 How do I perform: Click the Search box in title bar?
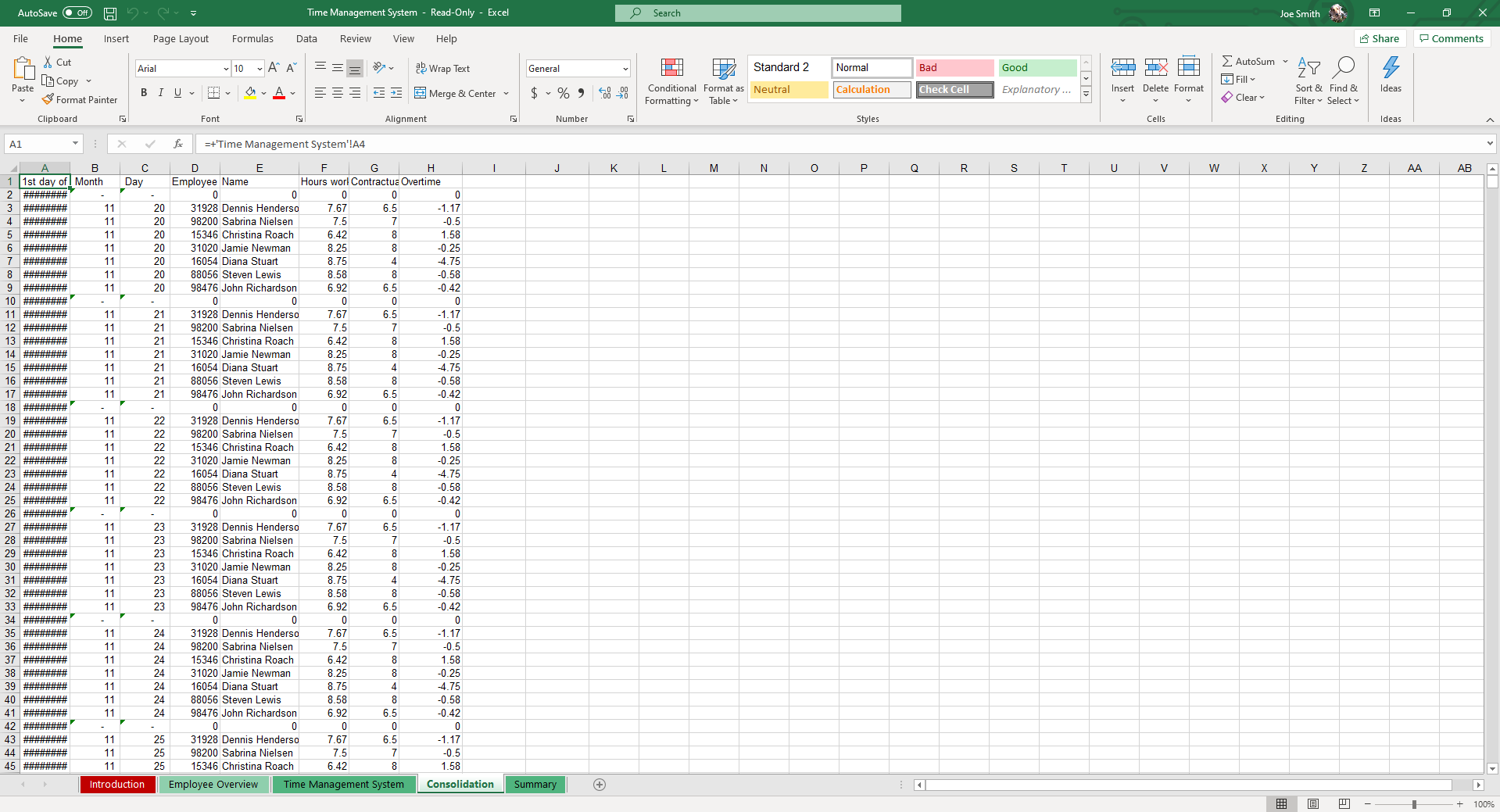[x=758, y=13]
